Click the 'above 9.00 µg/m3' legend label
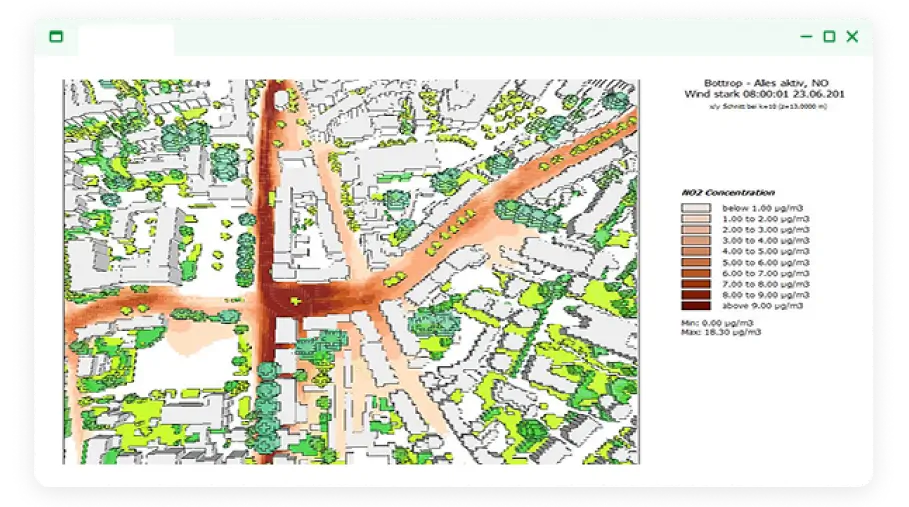The height and width of the screenshot is (507, 909). pyautogui.click(x=762, y=305)
